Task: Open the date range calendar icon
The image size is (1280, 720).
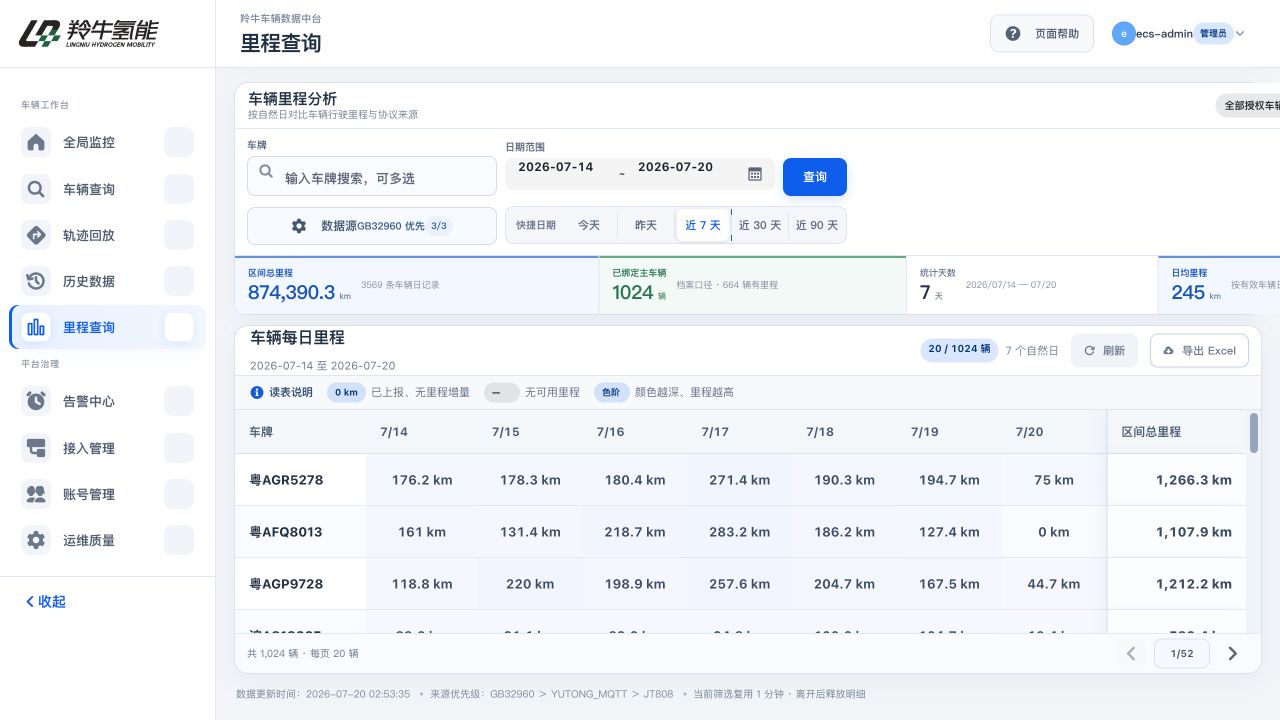Action: click(755, 174)
